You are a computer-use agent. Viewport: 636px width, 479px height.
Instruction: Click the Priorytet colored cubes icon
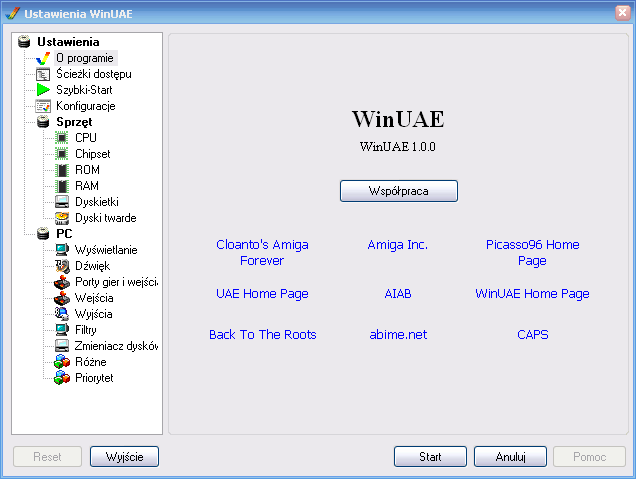coord(62,378)
